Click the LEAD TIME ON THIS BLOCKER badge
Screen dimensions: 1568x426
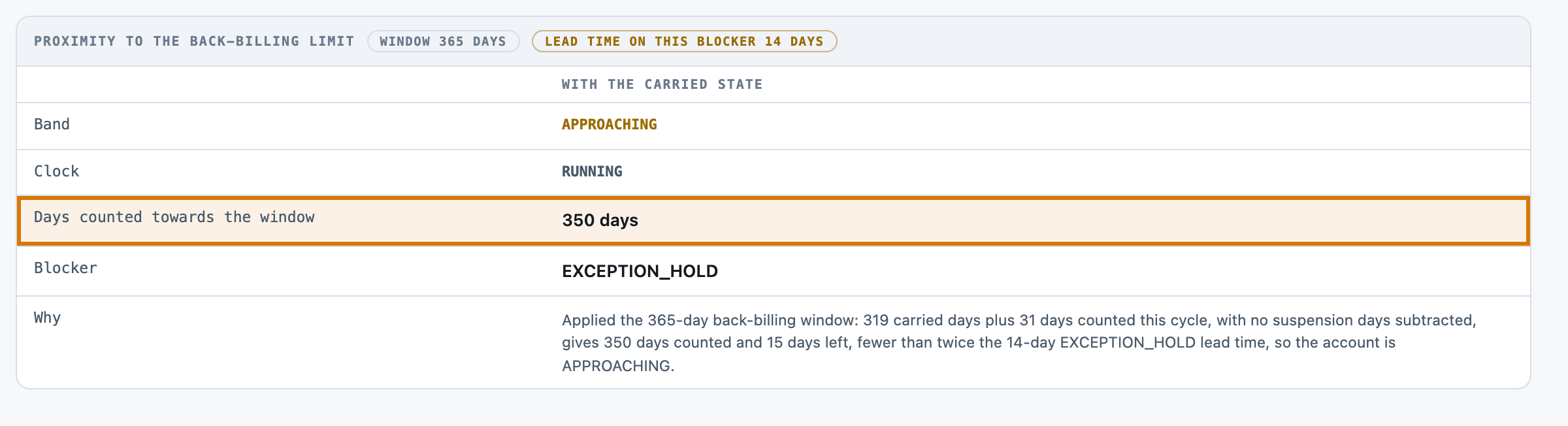click(684, 41)
